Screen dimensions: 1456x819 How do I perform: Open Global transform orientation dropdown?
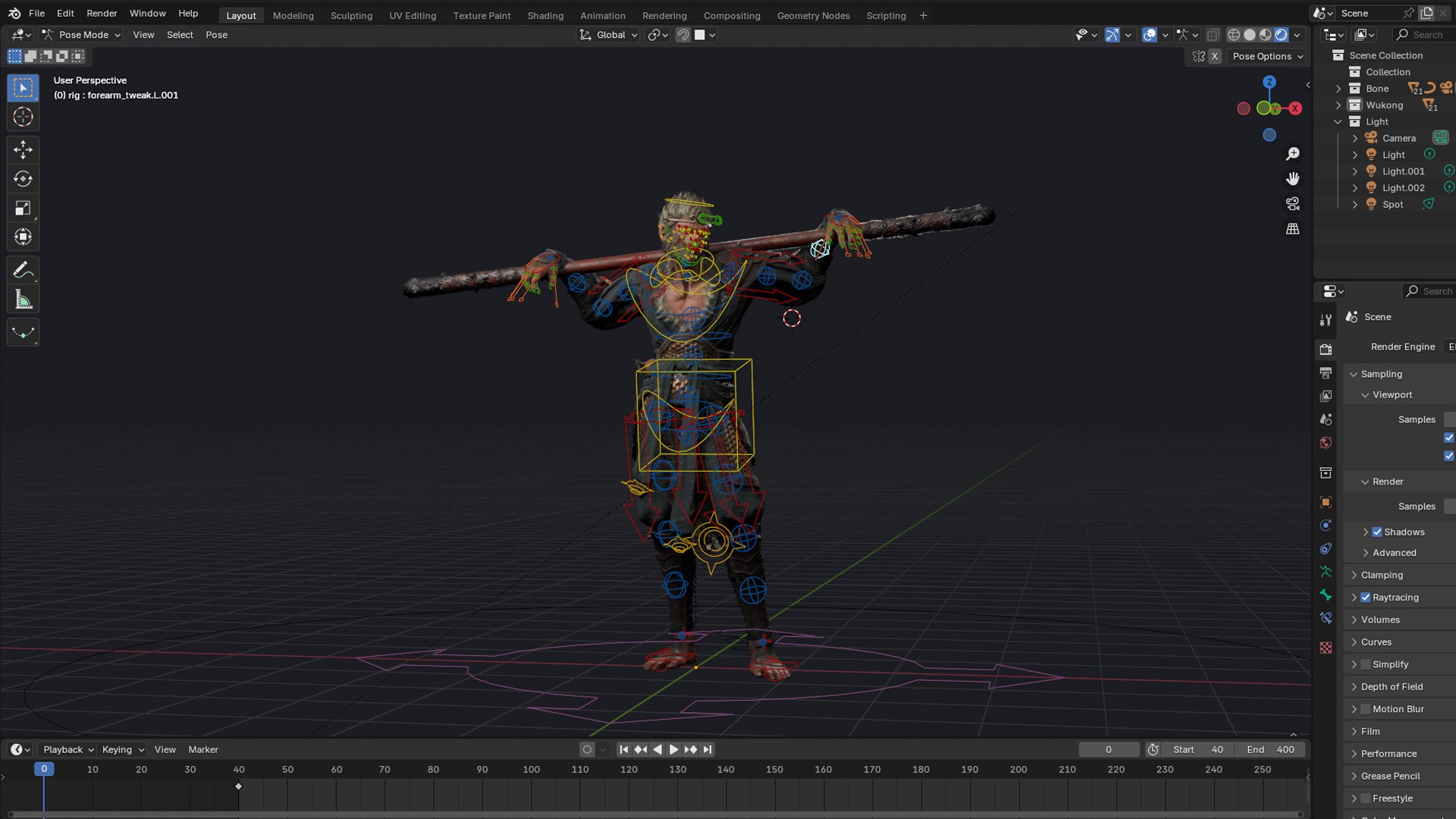pyautogui.click(x=609, y=35)
